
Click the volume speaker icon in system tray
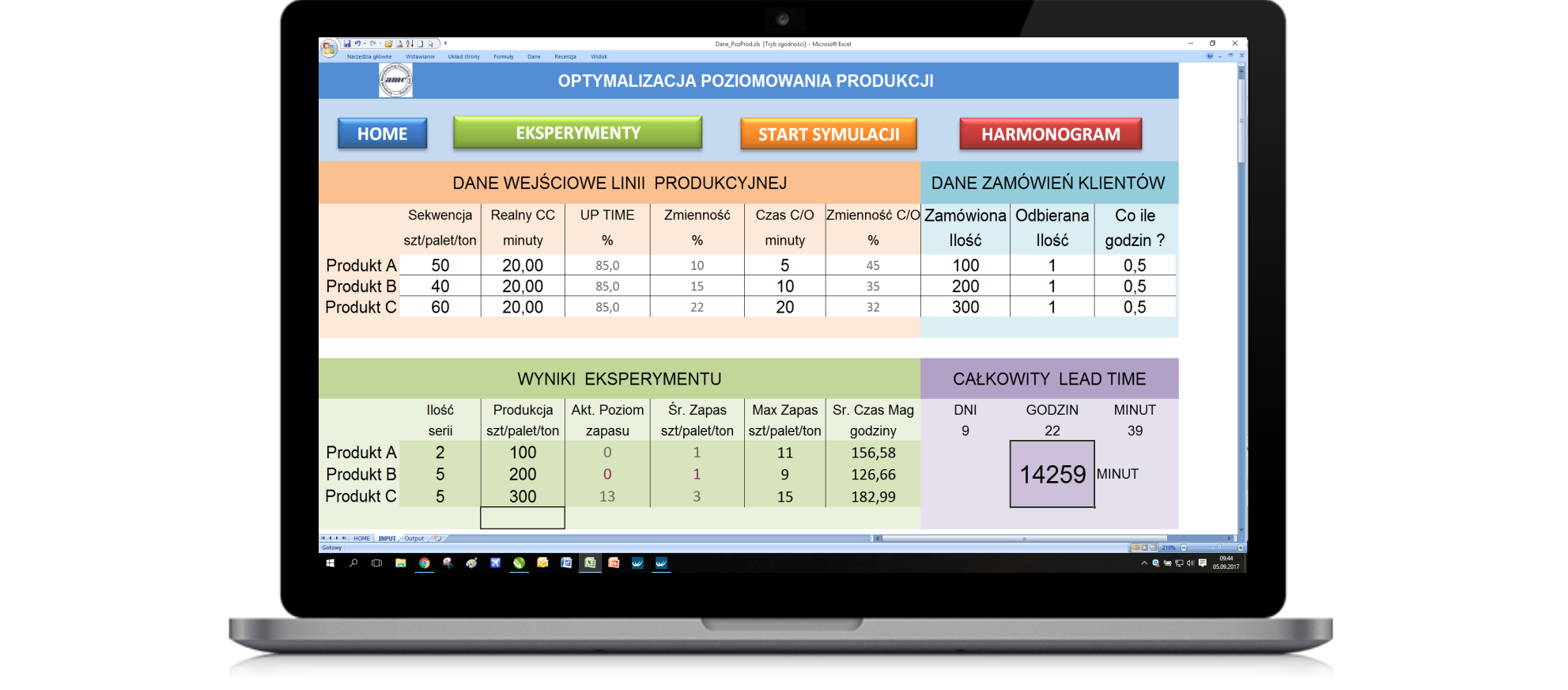(1191, 563)
